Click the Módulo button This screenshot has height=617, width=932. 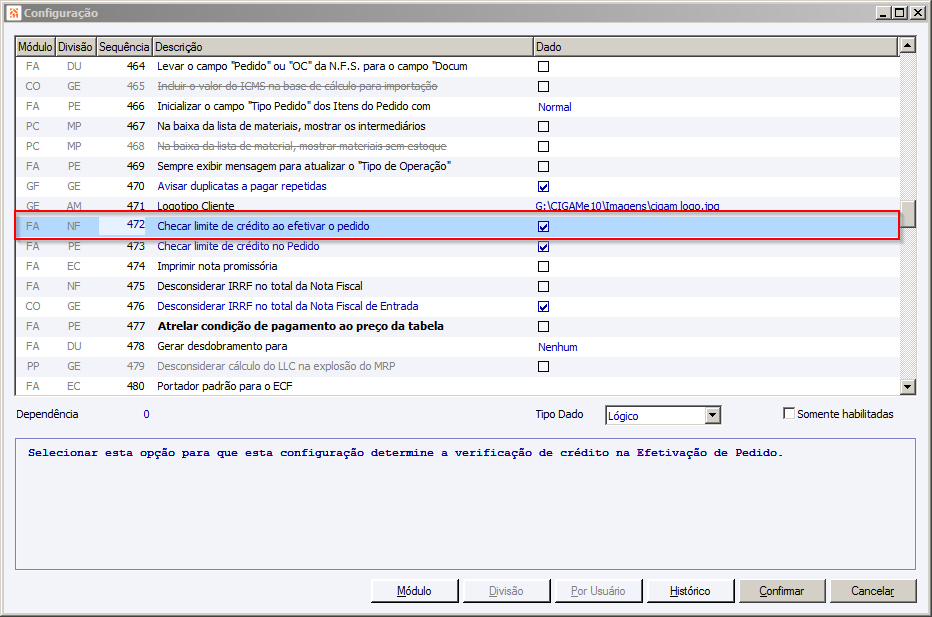(x=414, y=591)
